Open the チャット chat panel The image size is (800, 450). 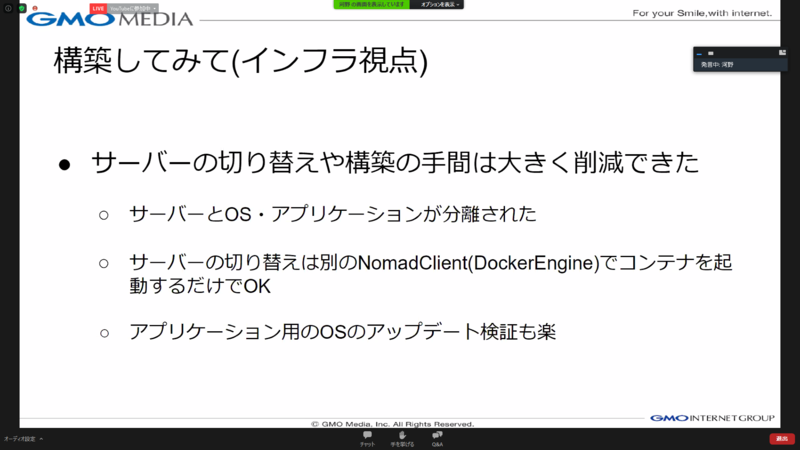367,439
